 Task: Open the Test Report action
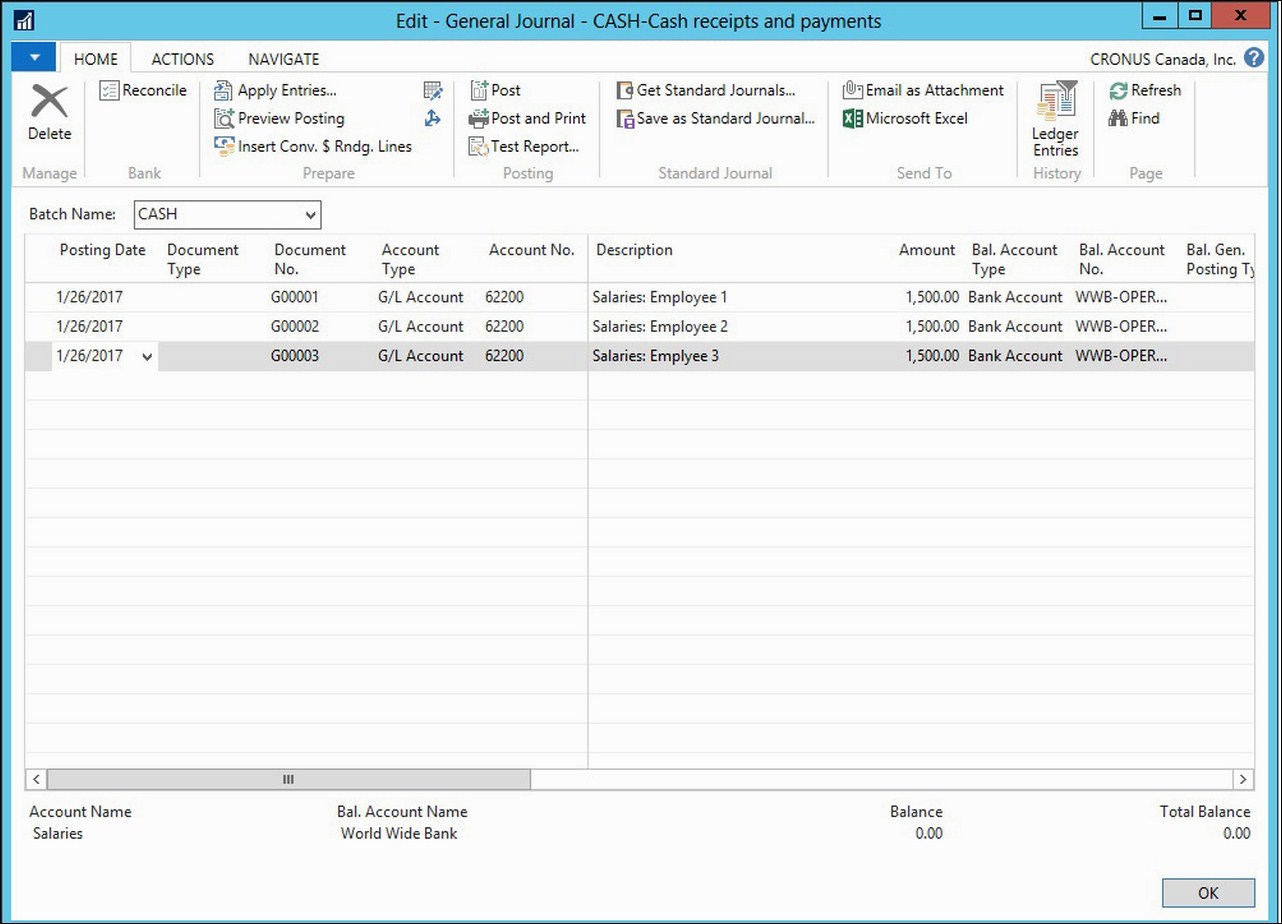coord(524,146)
